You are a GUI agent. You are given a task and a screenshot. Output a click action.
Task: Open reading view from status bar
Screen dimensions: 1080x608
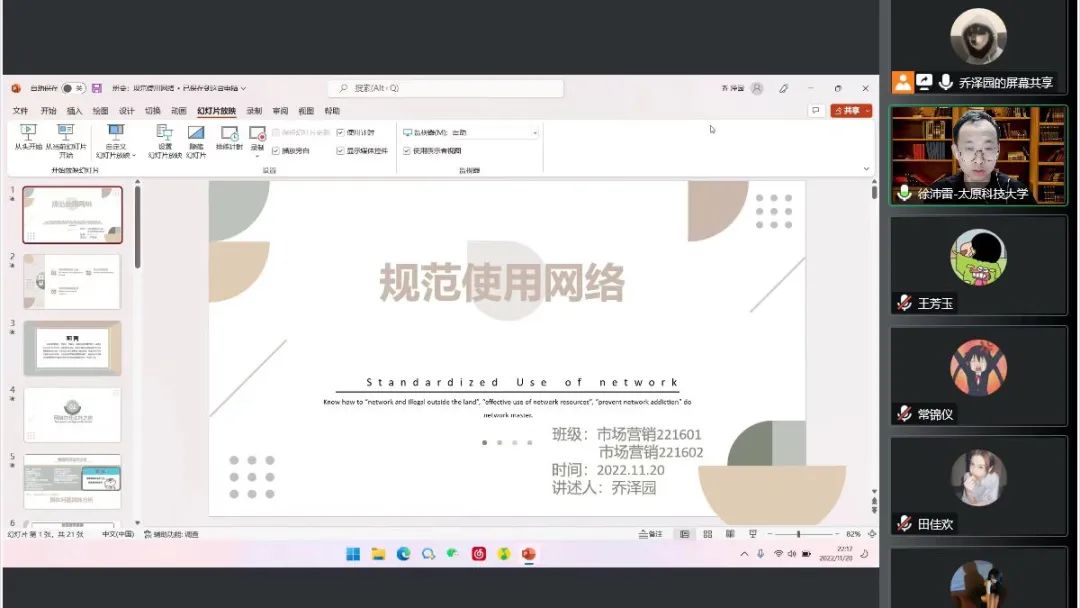click(731, 534)
